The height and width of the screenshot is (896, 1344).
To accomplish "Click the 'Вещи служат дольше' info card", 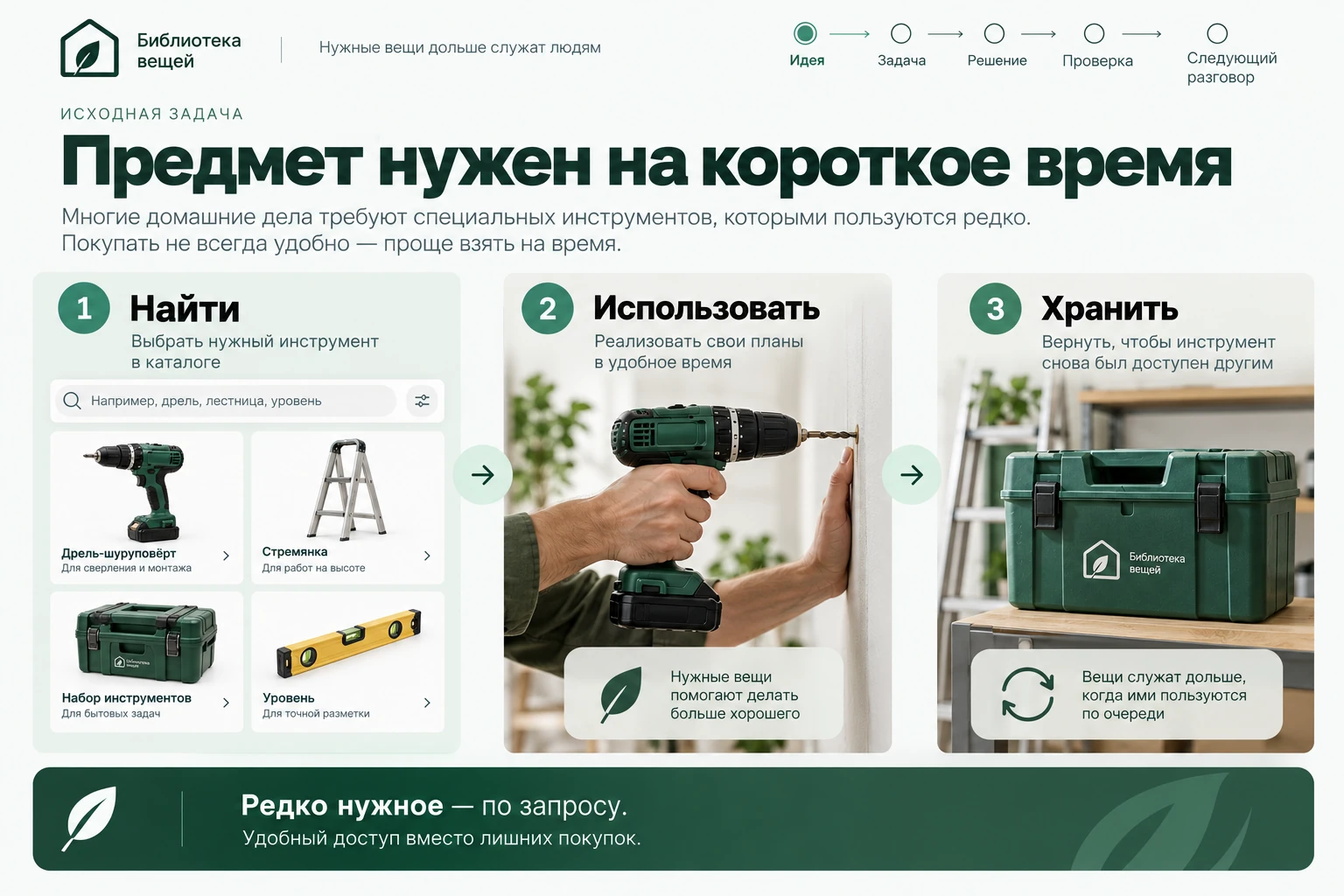I will point(1126,694).
